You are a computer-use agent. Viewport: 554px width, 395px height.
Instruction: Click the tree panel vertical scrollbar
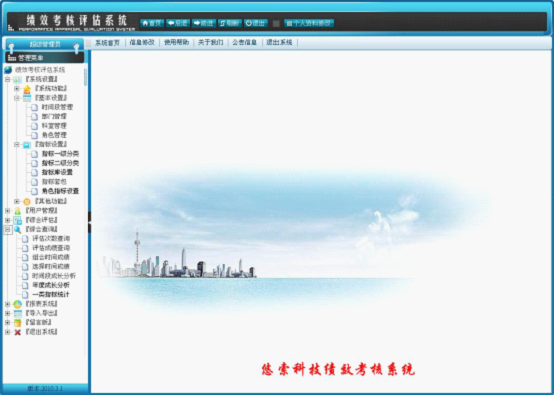[x=85, y=77]
